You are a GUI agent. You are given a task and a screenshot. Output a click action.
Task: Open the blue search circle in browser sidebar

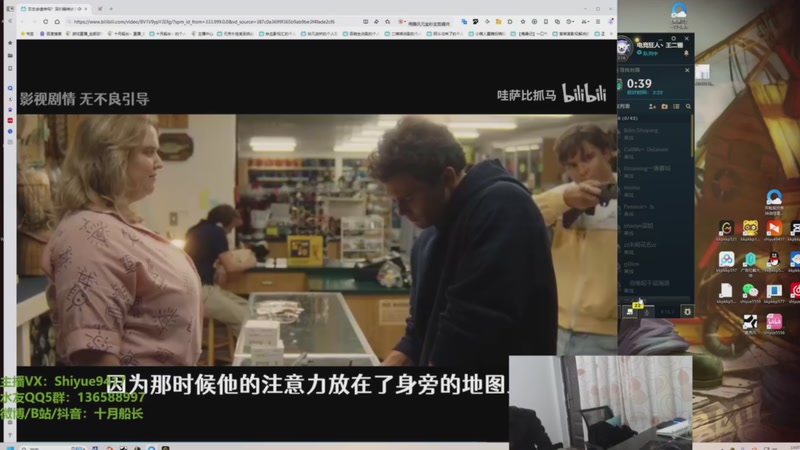pyautogui.click(x=10, y=88)
